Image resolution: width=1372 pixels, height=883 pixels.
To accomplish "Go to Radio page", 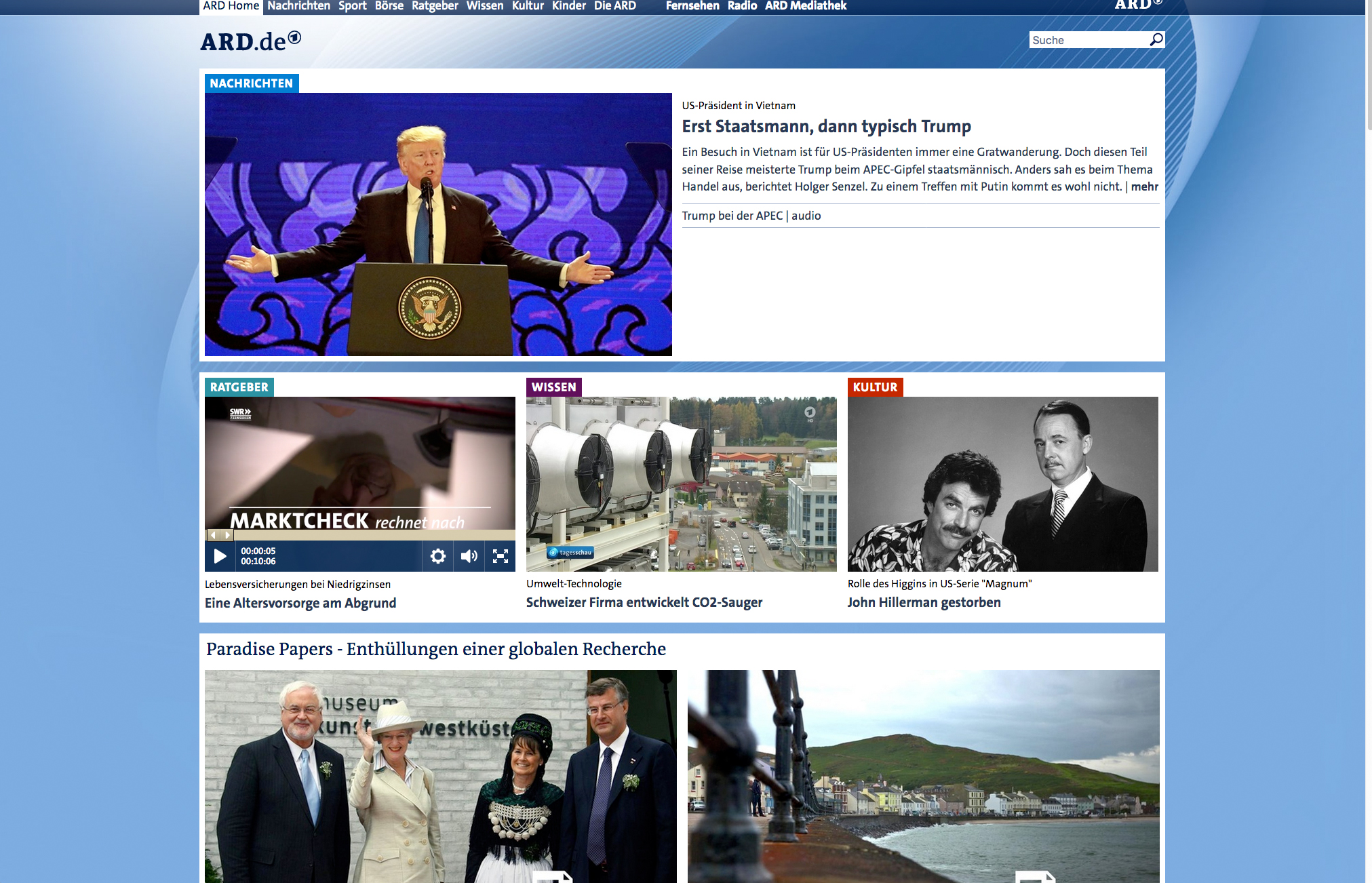I will tap(742, 6).
